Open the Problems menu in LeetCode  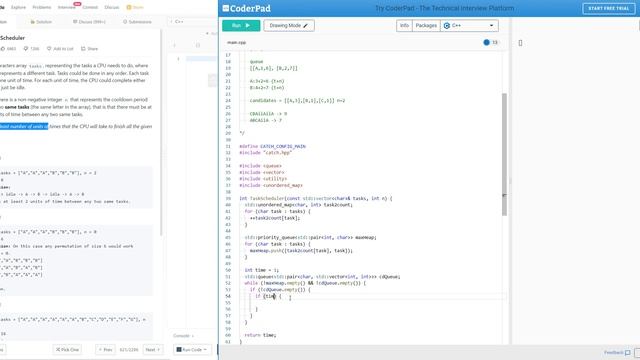pyautogui.click(x=42, y=7)
